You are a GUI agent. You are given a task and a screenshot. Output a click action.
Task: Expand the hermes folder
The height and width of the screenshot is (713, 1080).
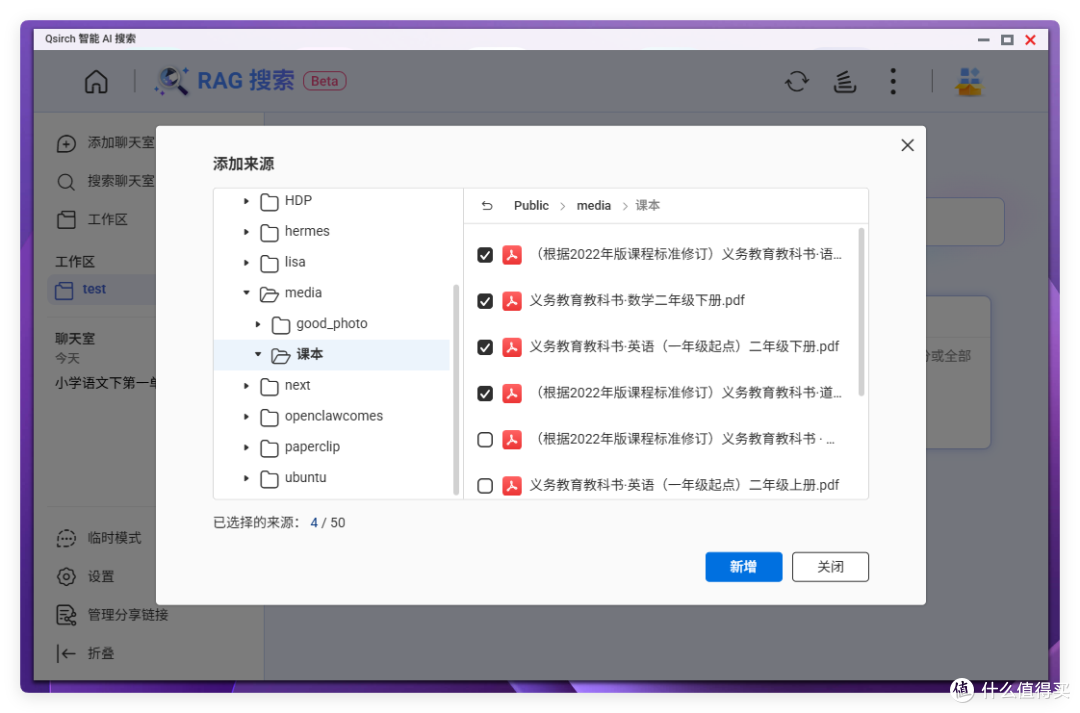(246, 232)
